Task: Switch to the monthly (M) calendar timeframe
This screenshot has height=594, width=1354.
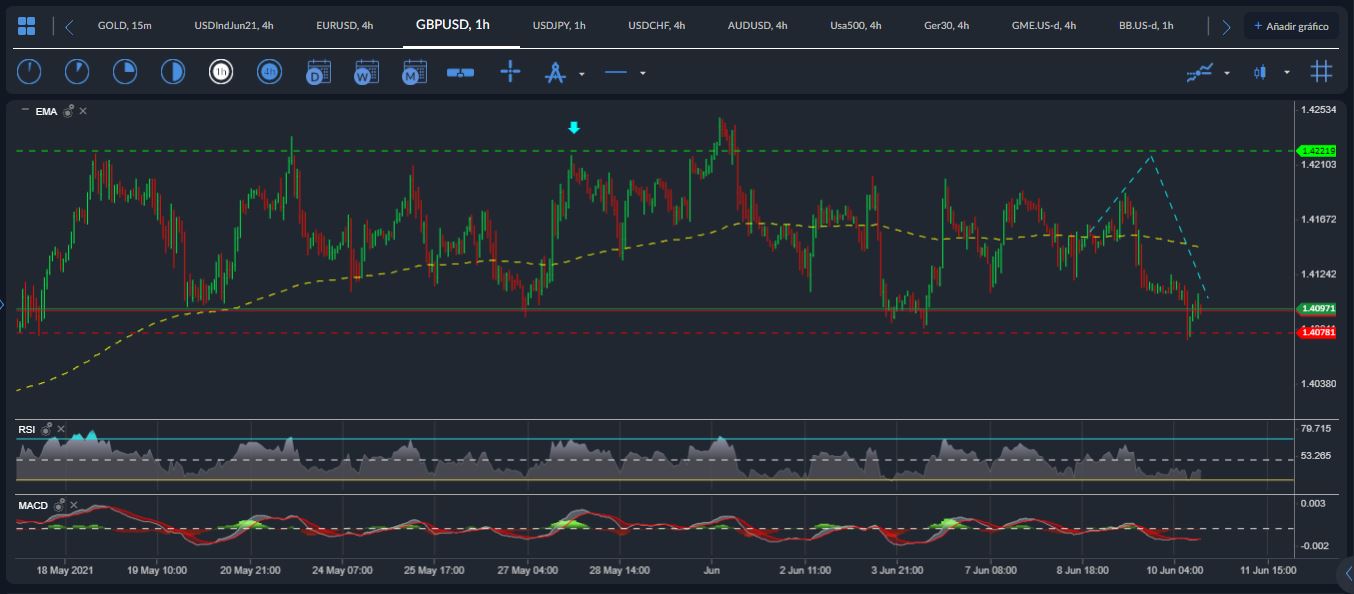Action: pyautogui.click(x=414, y=72)
